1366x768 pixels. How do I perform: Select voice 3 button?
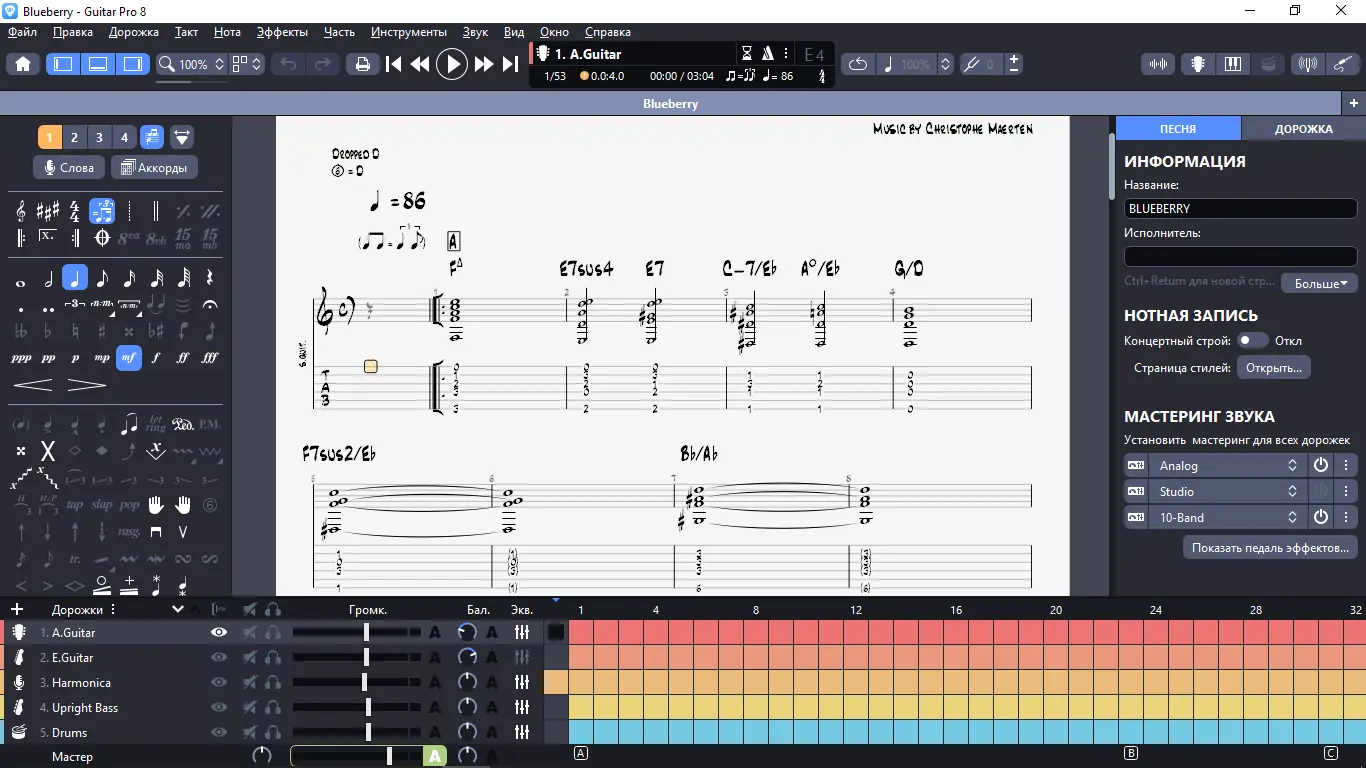[99, 137]
